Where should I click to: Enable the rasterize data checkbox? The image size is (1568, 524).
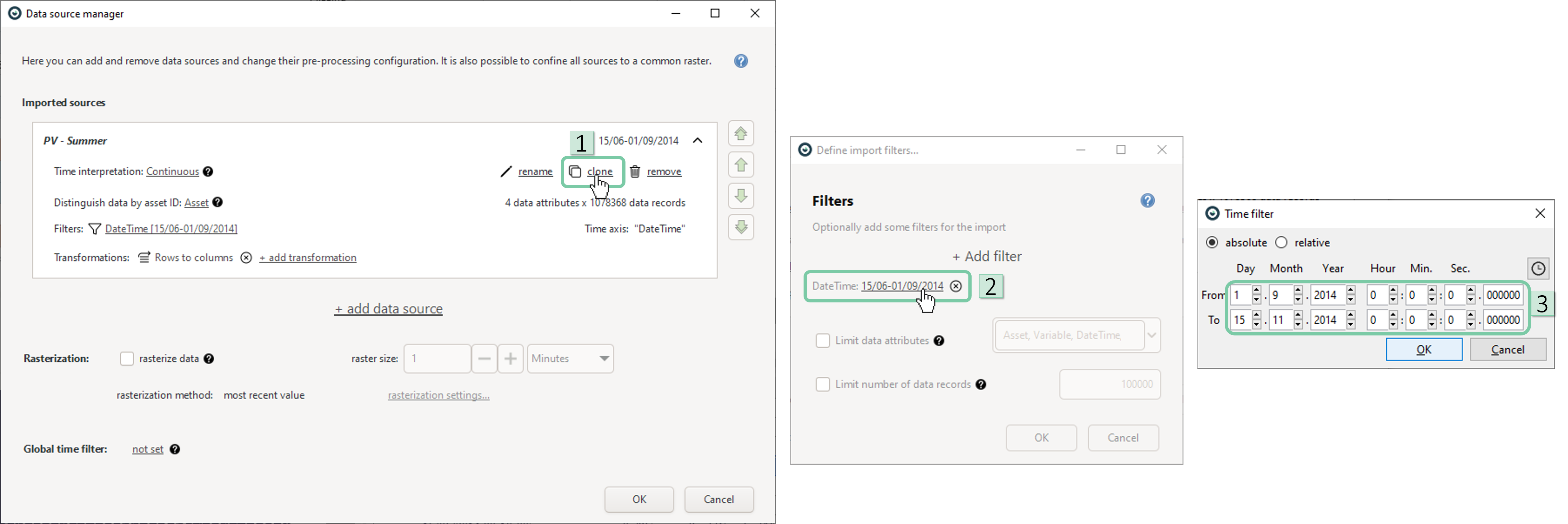(127, 358)
